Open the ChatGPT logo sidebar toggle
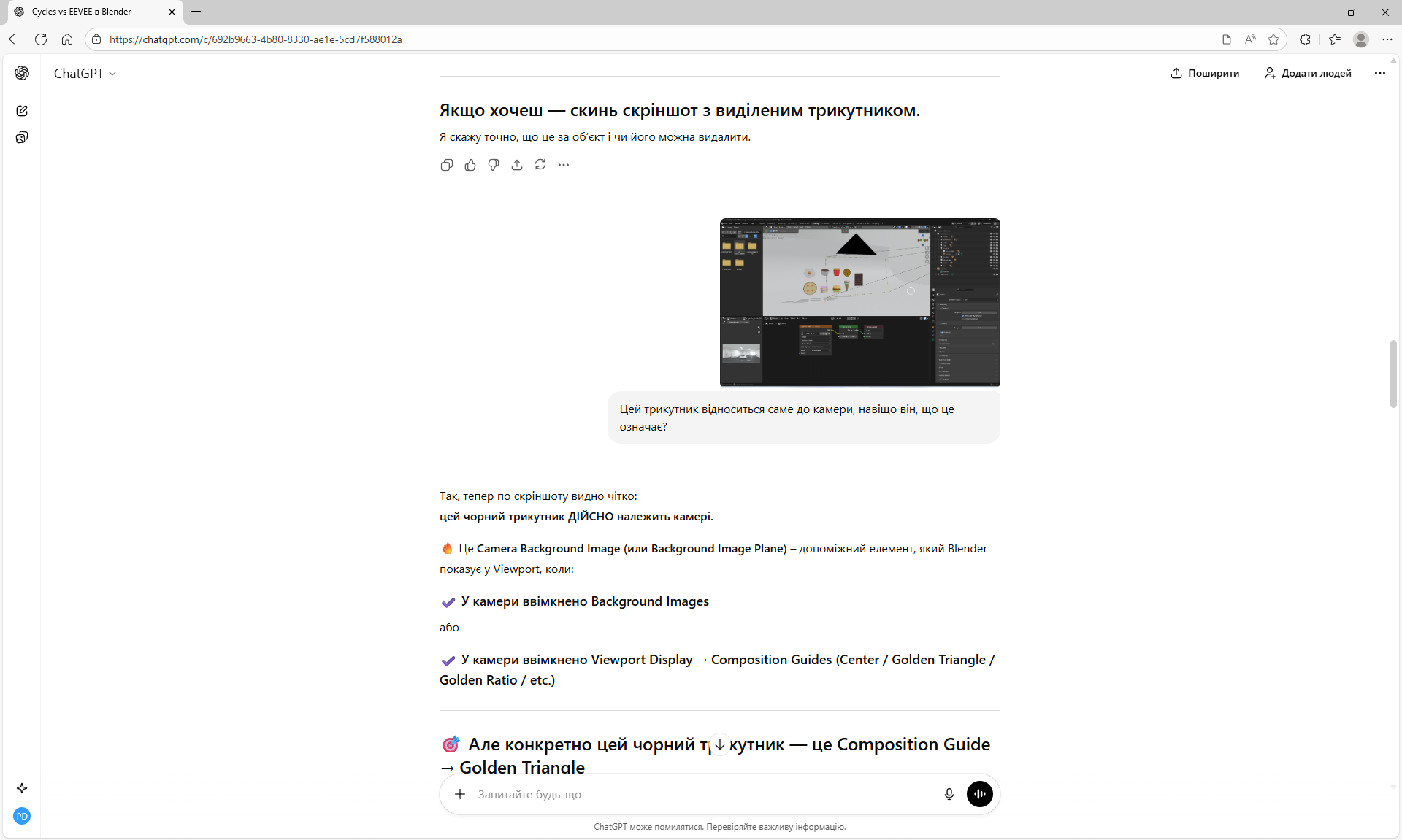 pyautogui.click(x=22, y=73)
